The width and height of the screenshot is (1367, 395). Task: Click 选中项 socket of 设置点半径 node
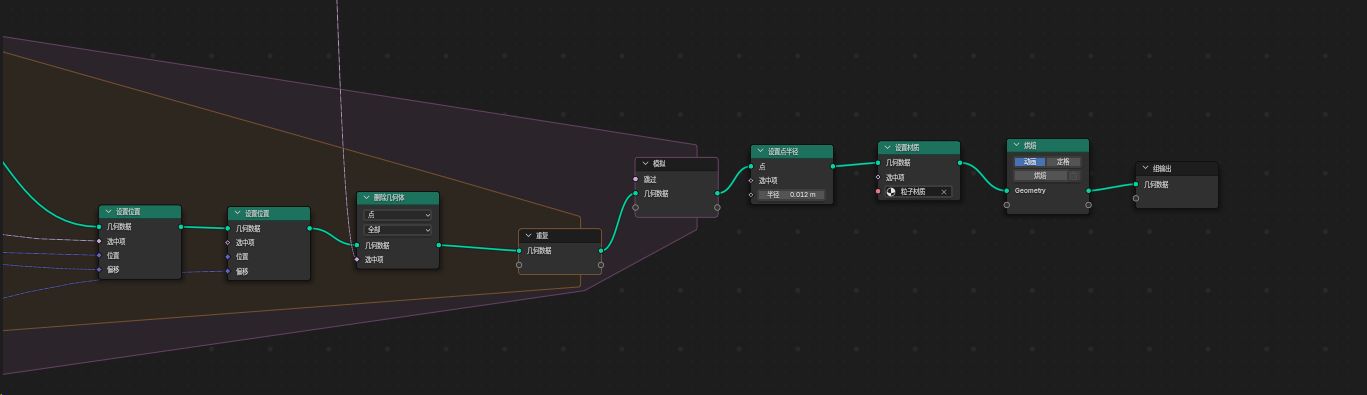coord(751,181)
